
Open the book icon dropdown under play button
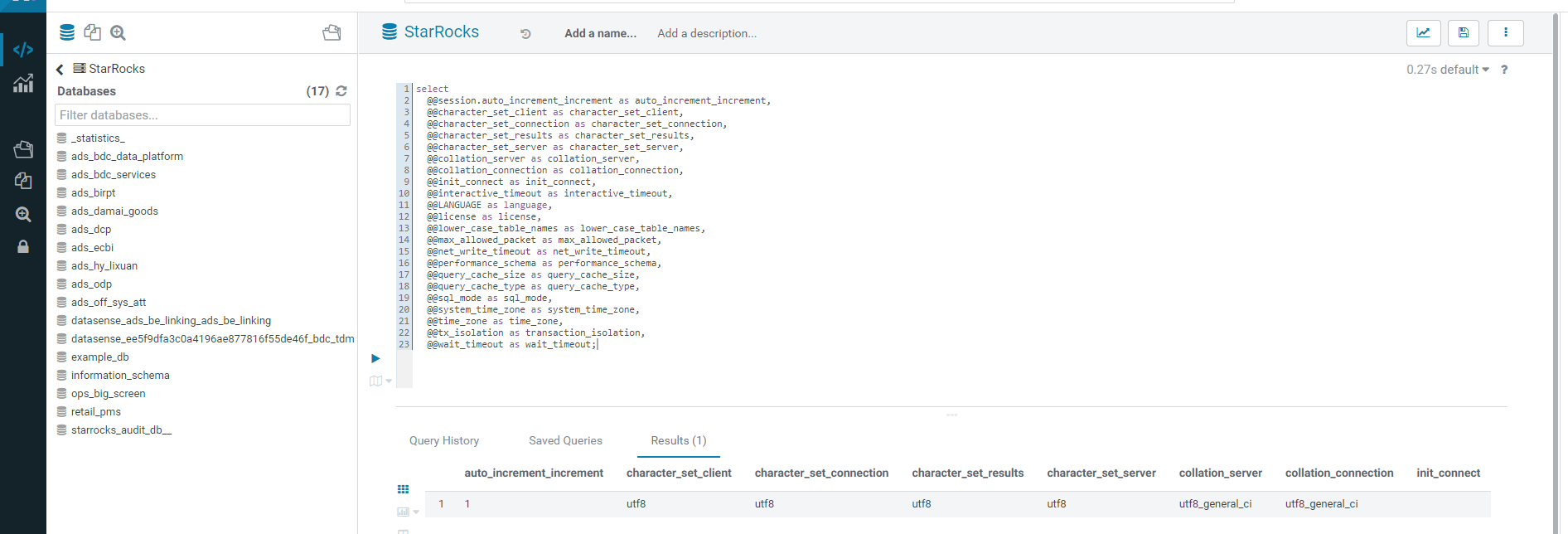pos(380,381)
